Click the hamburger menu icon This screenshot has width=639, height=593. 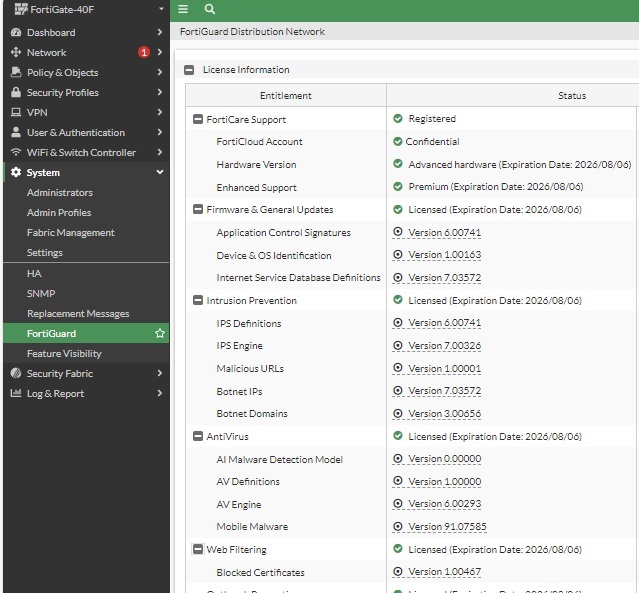tap(183, 9)
